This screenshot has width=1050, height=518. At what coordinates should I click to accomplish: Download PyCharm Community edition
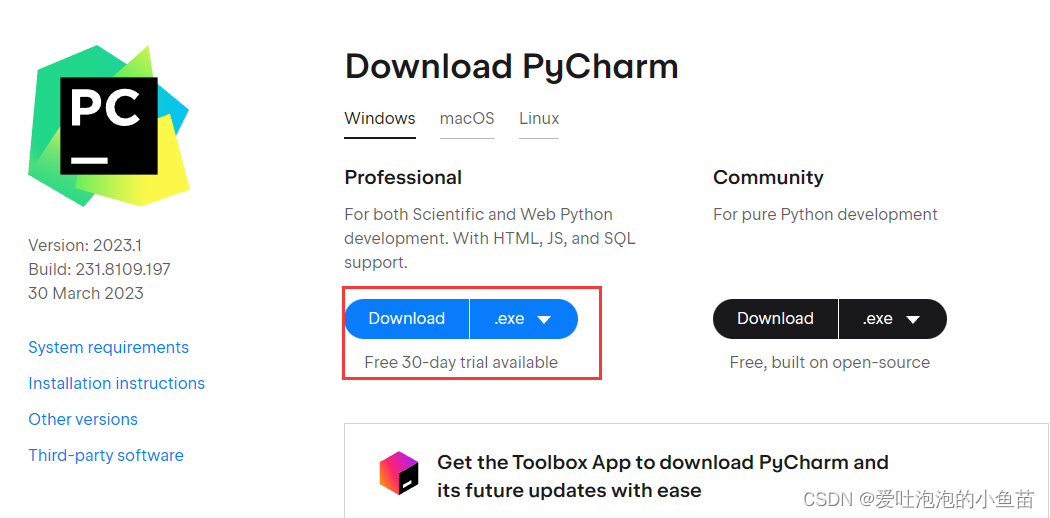coord(775,319)
